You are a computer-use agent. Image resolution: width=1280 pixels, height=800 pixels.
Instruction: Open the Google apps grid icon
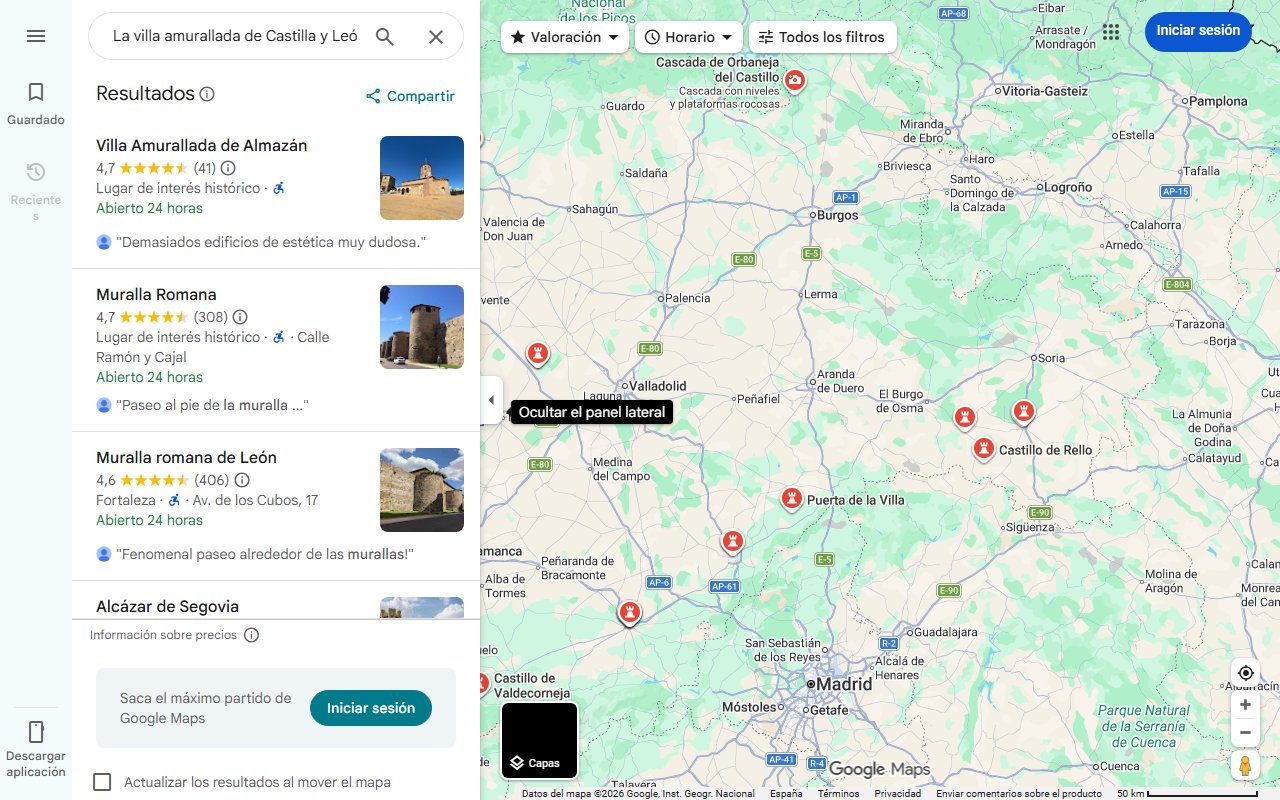point(1111,31)
